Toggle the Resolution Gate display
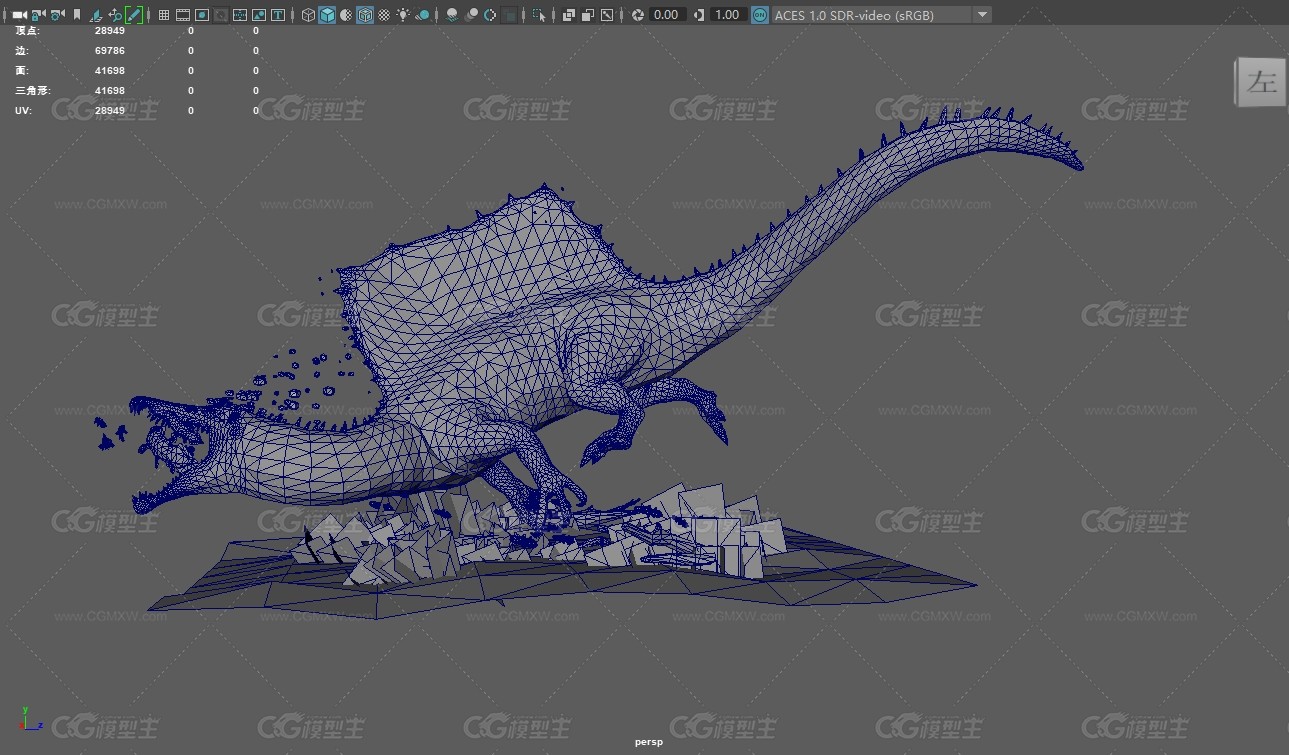Image resolution: width=1289 pixels, height=755 pixels. tap(202, 15)
